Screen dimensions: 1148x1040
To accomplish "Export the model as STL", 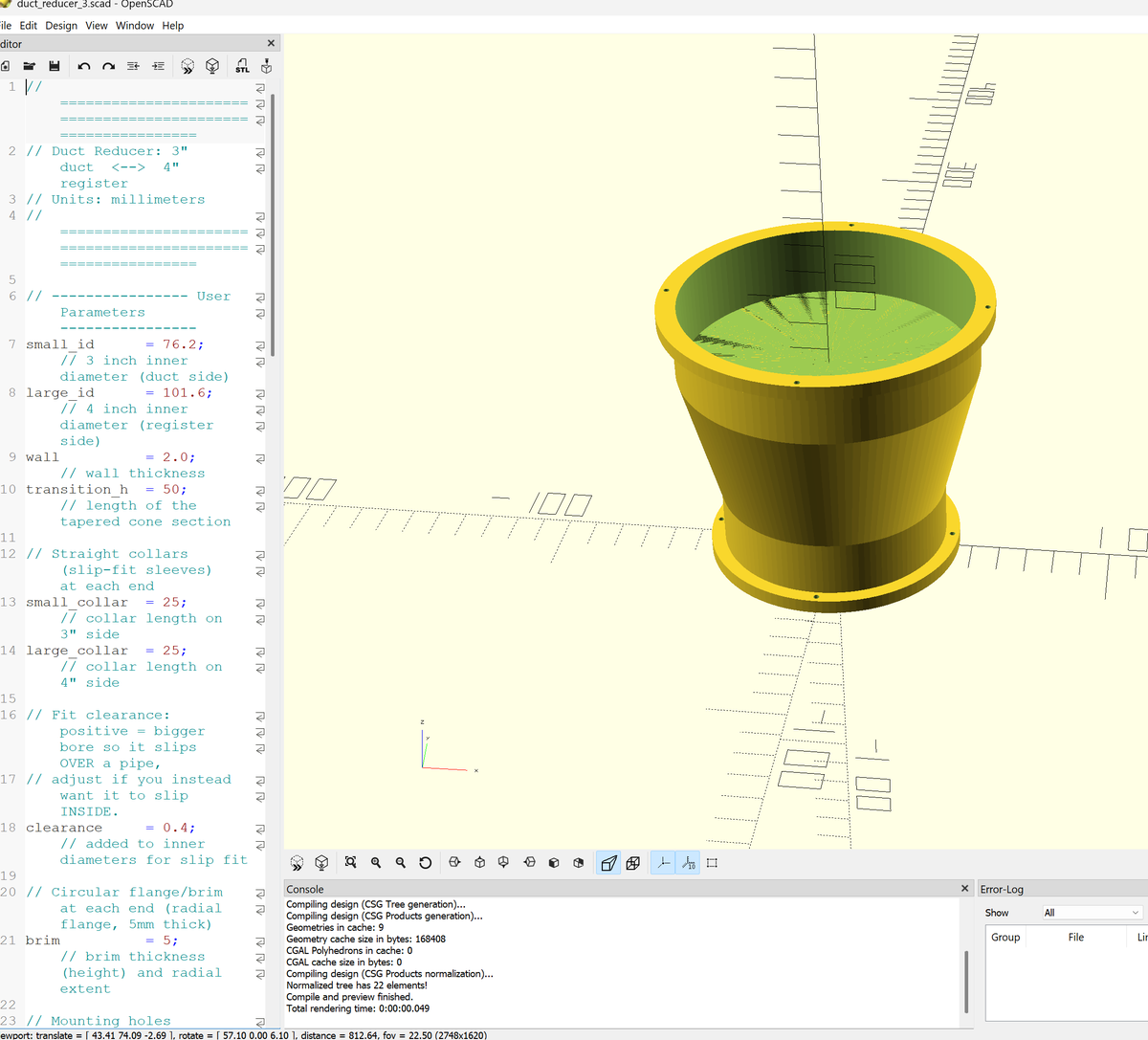I will [242, 66].
